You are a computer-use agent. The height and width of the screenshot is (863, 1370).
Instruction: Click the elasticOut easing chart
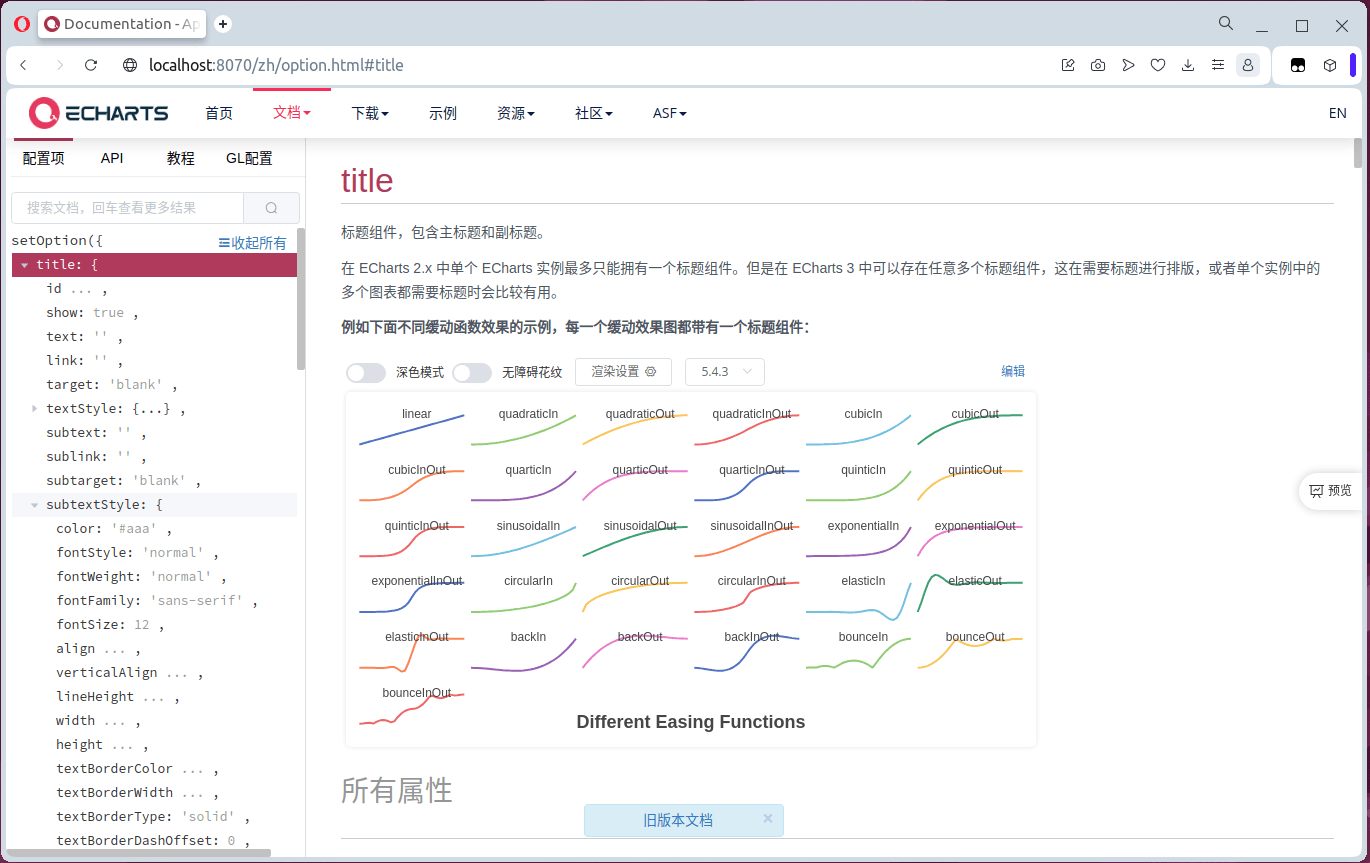pyautogui.click(x=970, y=593)
